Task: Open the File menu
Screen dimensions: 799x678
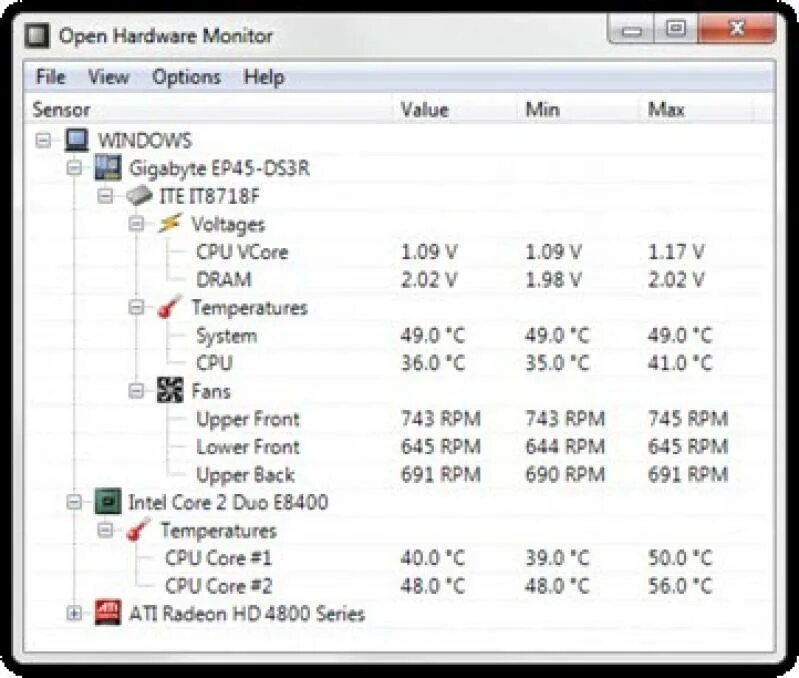Action: coord(50,77)
